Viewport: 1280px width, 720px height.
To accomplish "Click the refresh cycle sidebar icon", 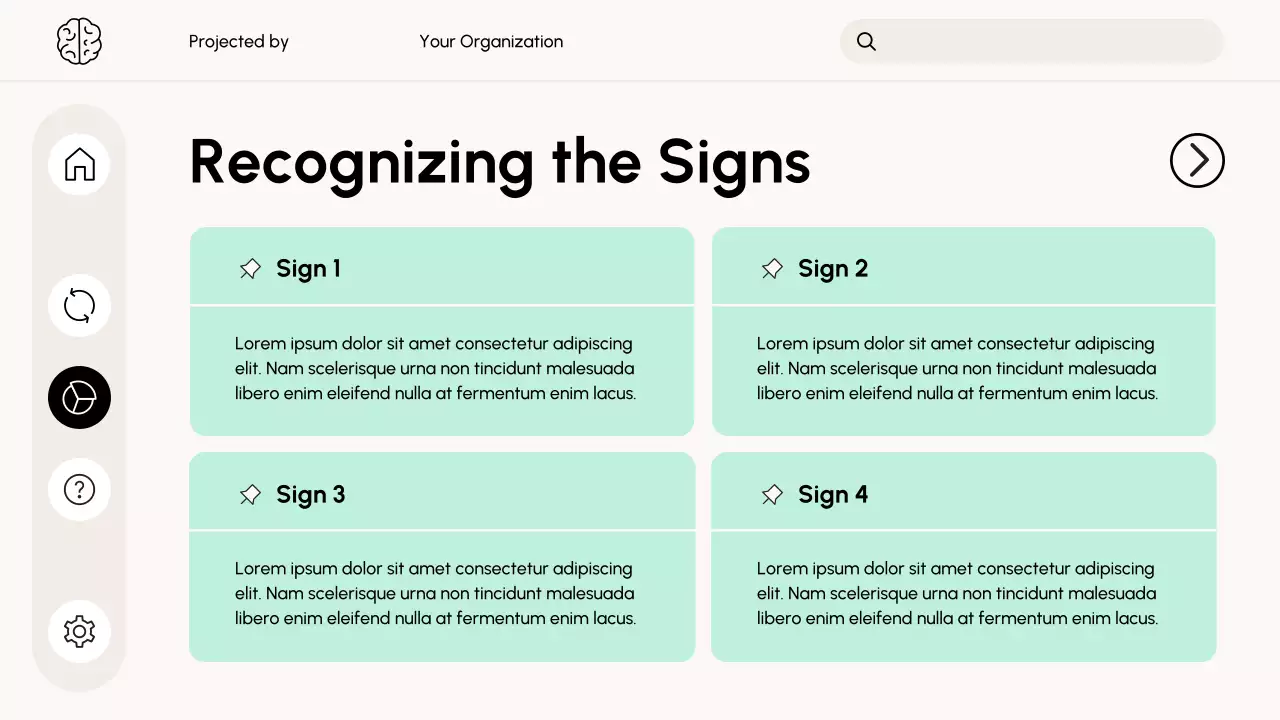I will click(79, 305).
